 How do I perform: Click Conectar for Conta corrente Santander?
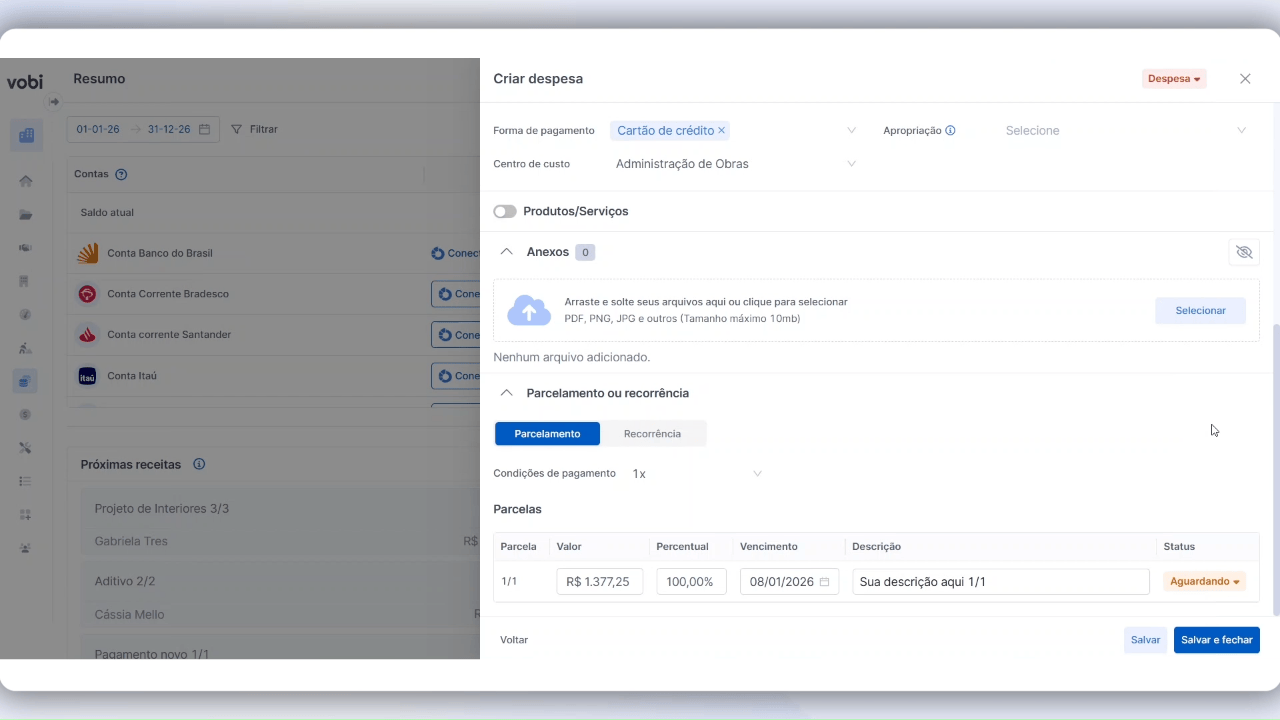coord(456,335)
